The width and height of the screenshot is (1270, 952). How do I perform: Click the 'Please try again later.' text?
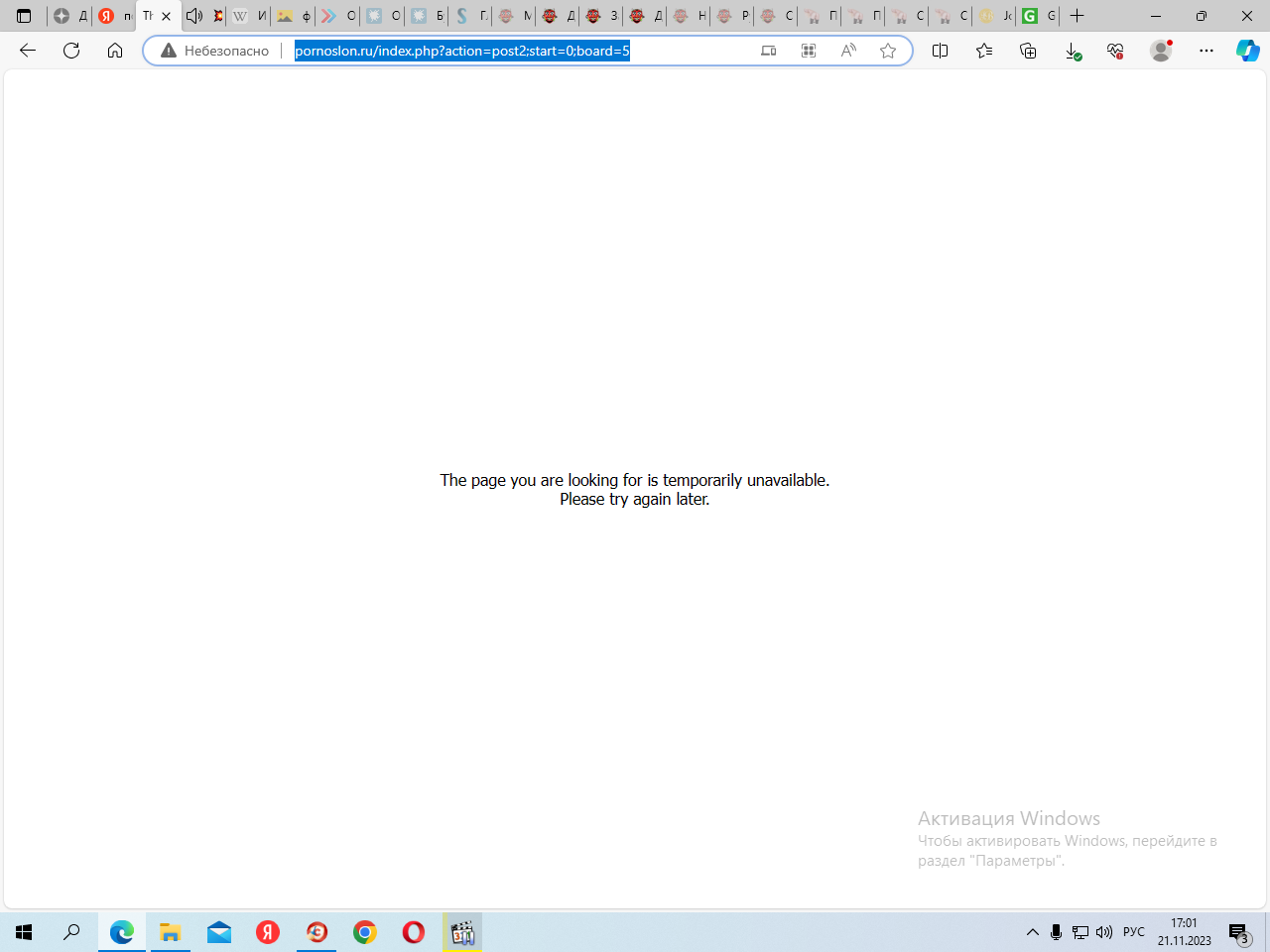(x=635, y=499)
